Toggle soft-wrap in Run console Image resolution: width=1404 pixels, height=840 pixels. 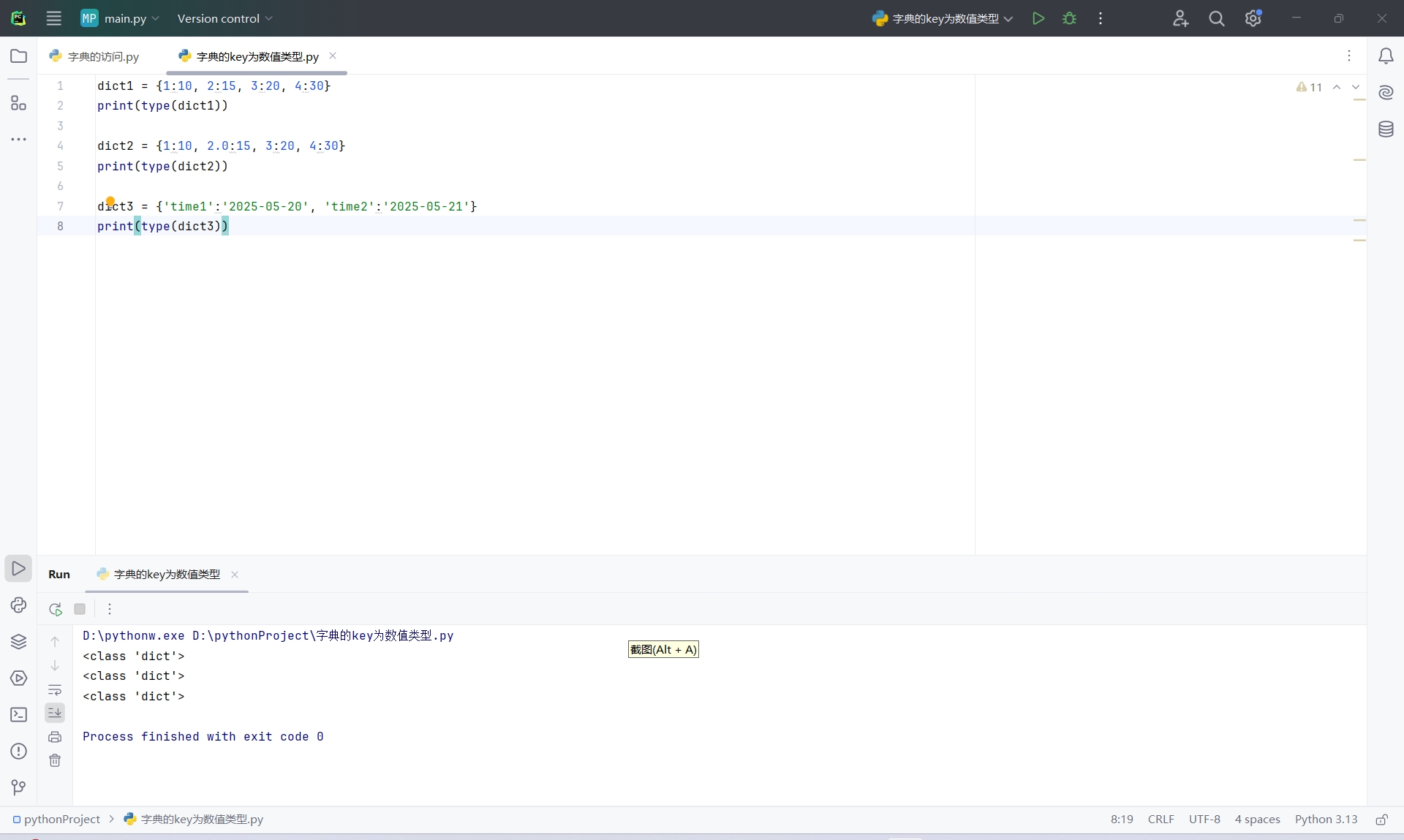[x=55, y=689]
